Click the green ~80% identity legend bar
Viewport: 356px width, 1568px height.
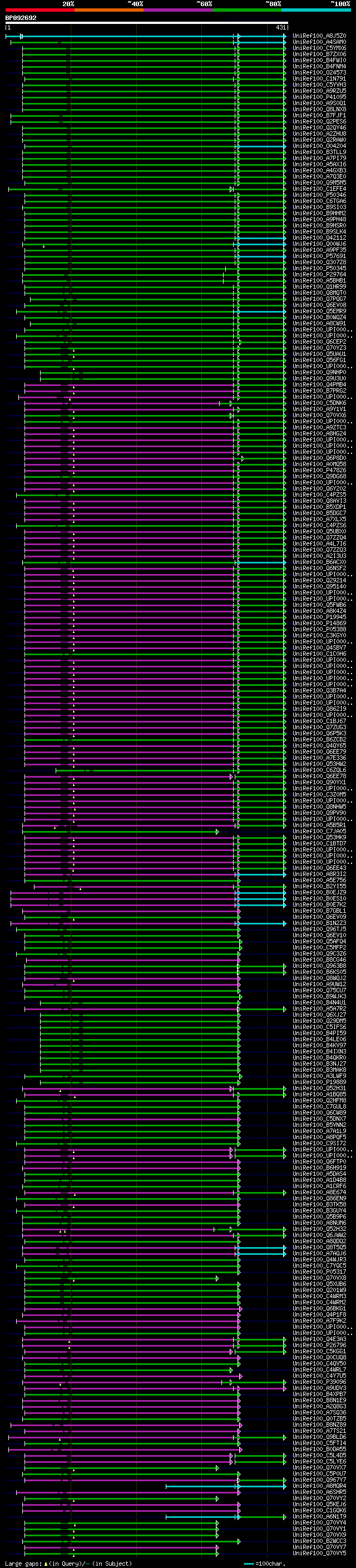point(247,11)
